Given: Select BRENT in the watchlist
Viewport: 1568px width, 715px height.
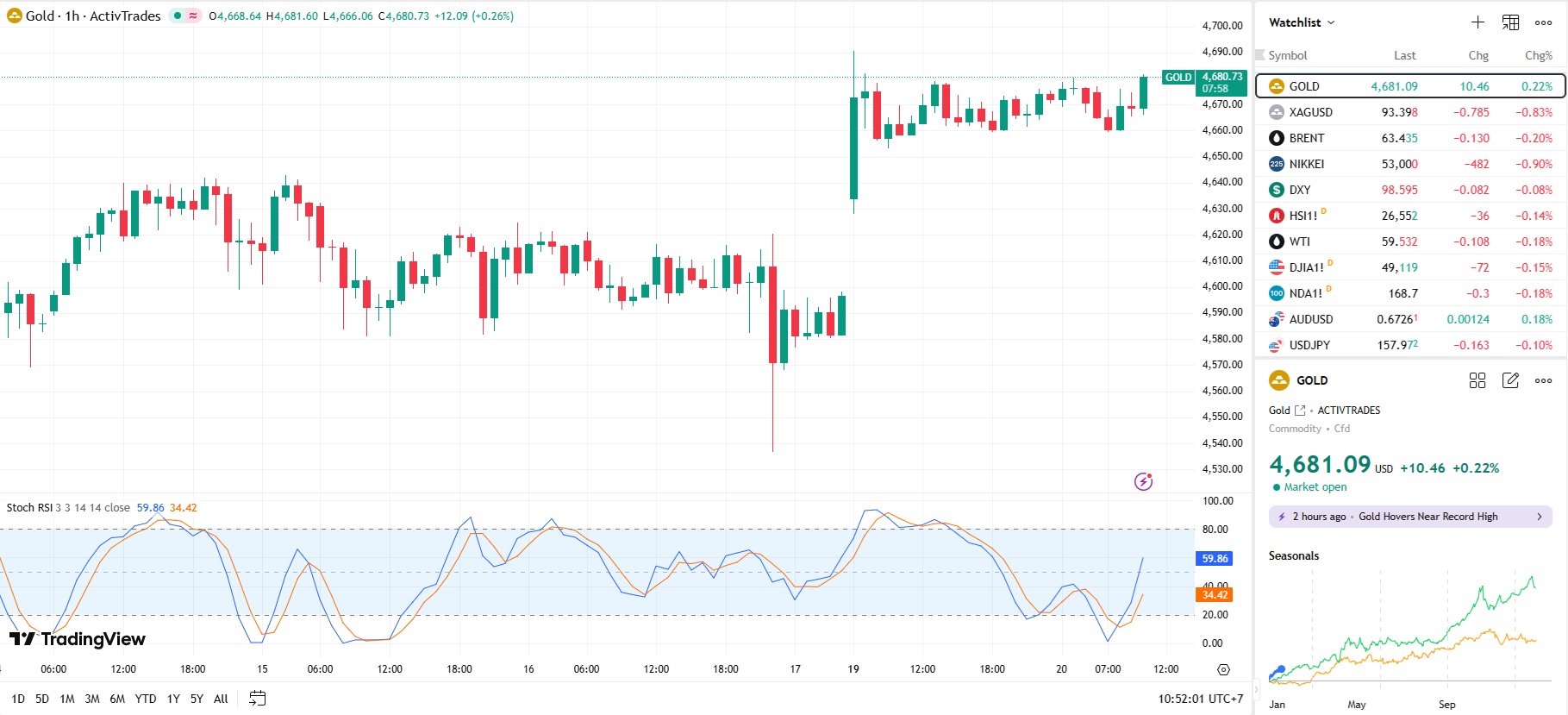Looking at the screenshot, I should pos(1306,138).
